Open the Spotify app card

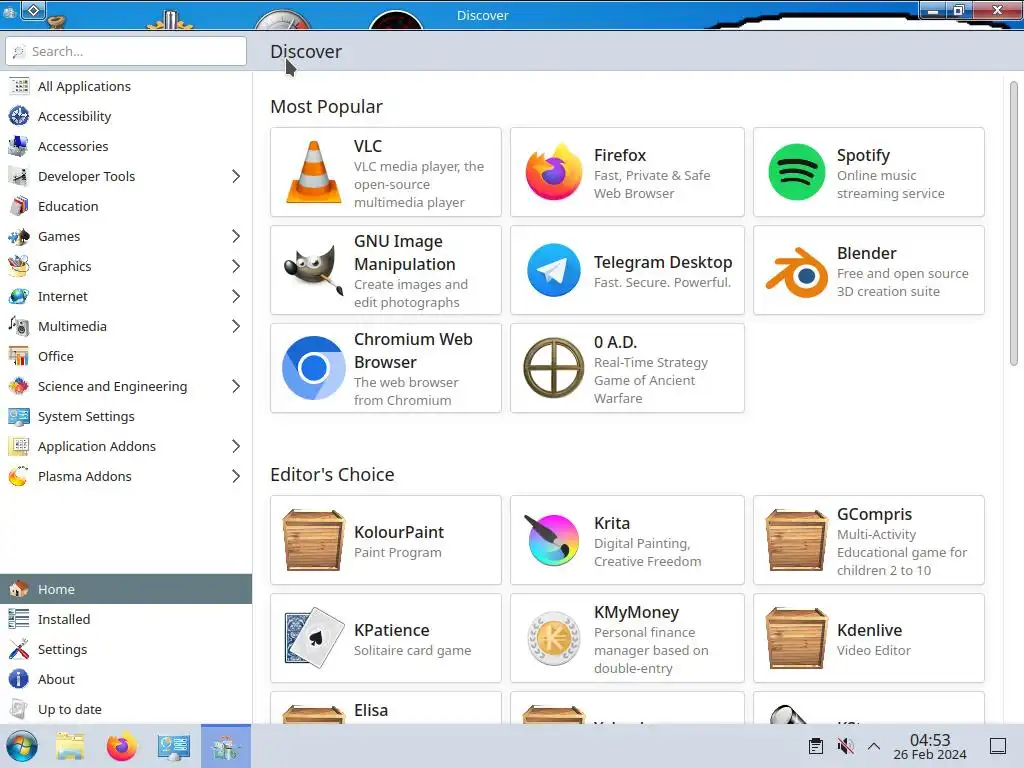[x=869, y=172]
